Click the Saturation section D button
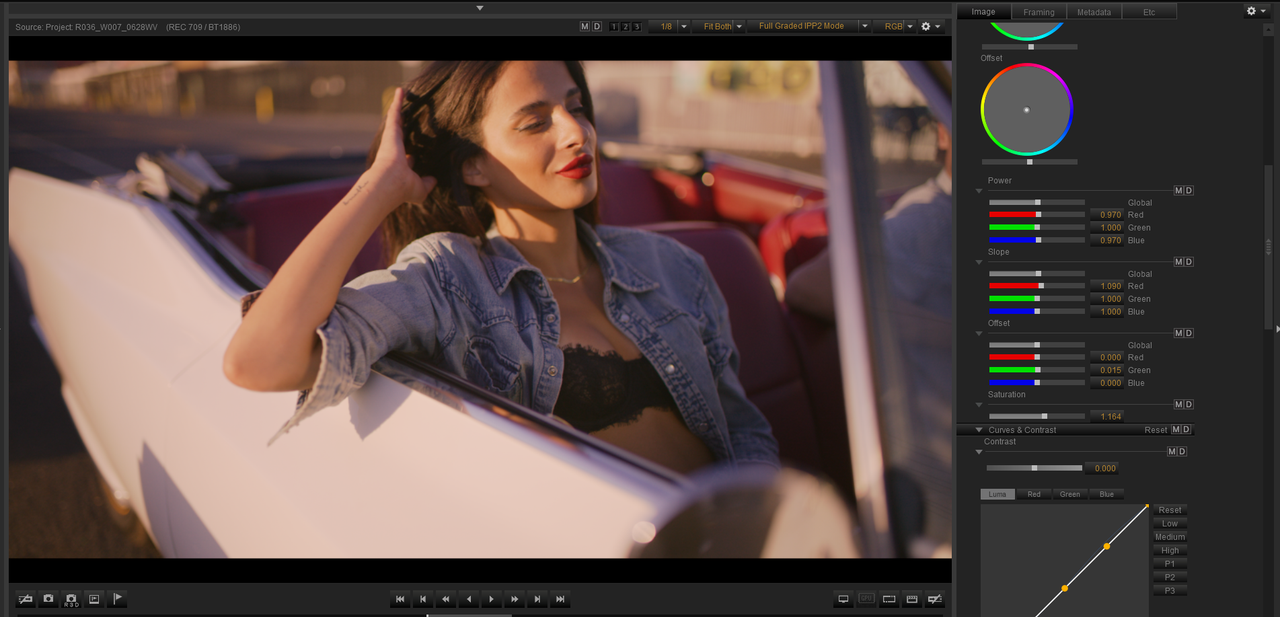 click(x=1189, y=404)
